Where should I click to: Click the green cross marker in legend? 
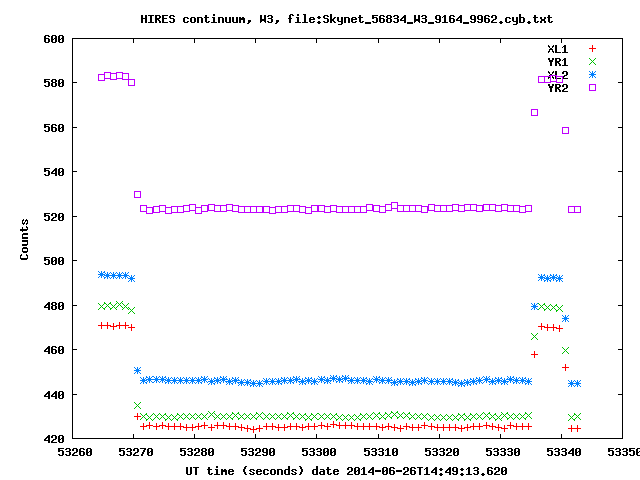coord(592,62)
